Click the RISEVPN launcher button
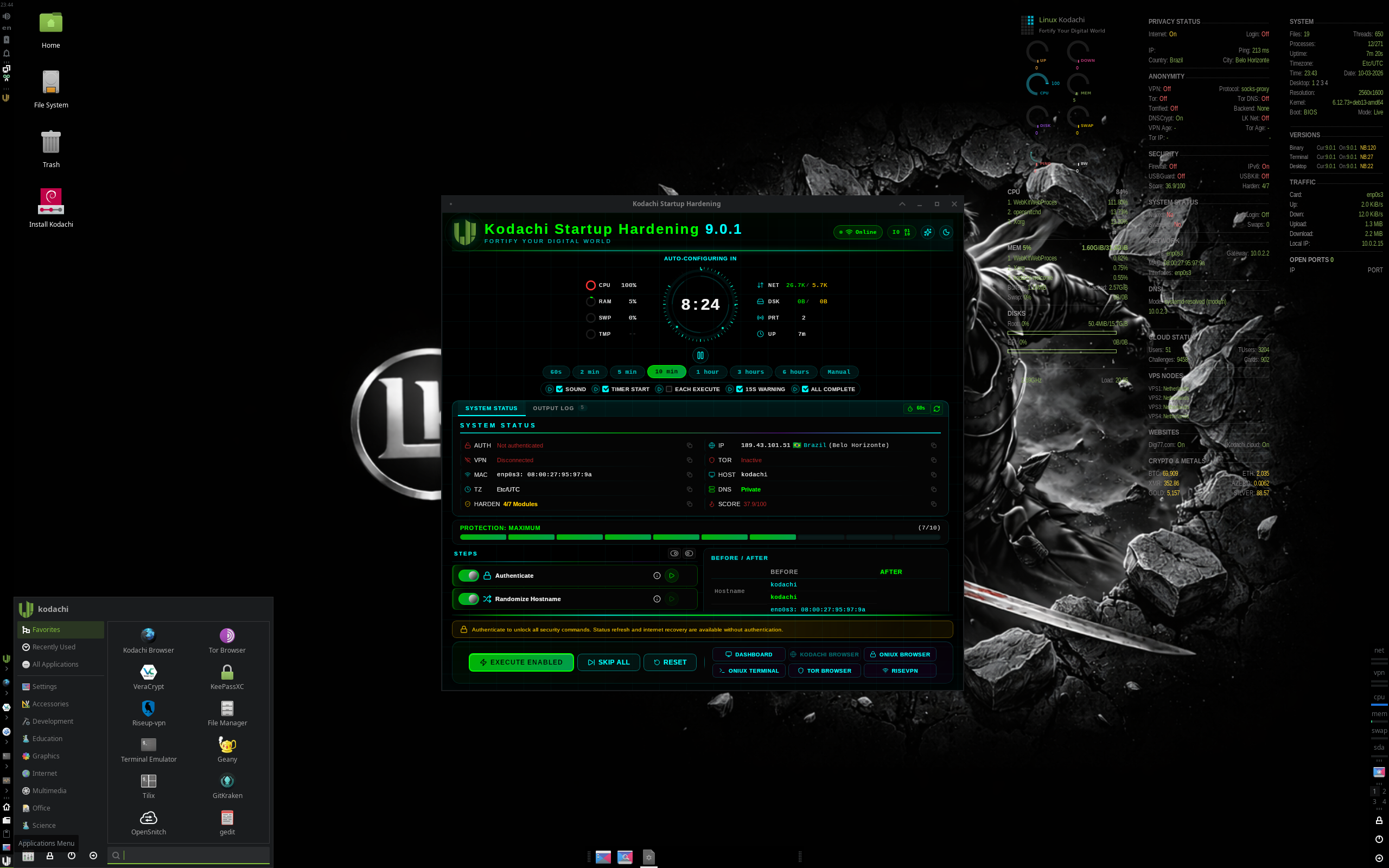This screenshot has width=1389, height=868. [x=900, y=671]
